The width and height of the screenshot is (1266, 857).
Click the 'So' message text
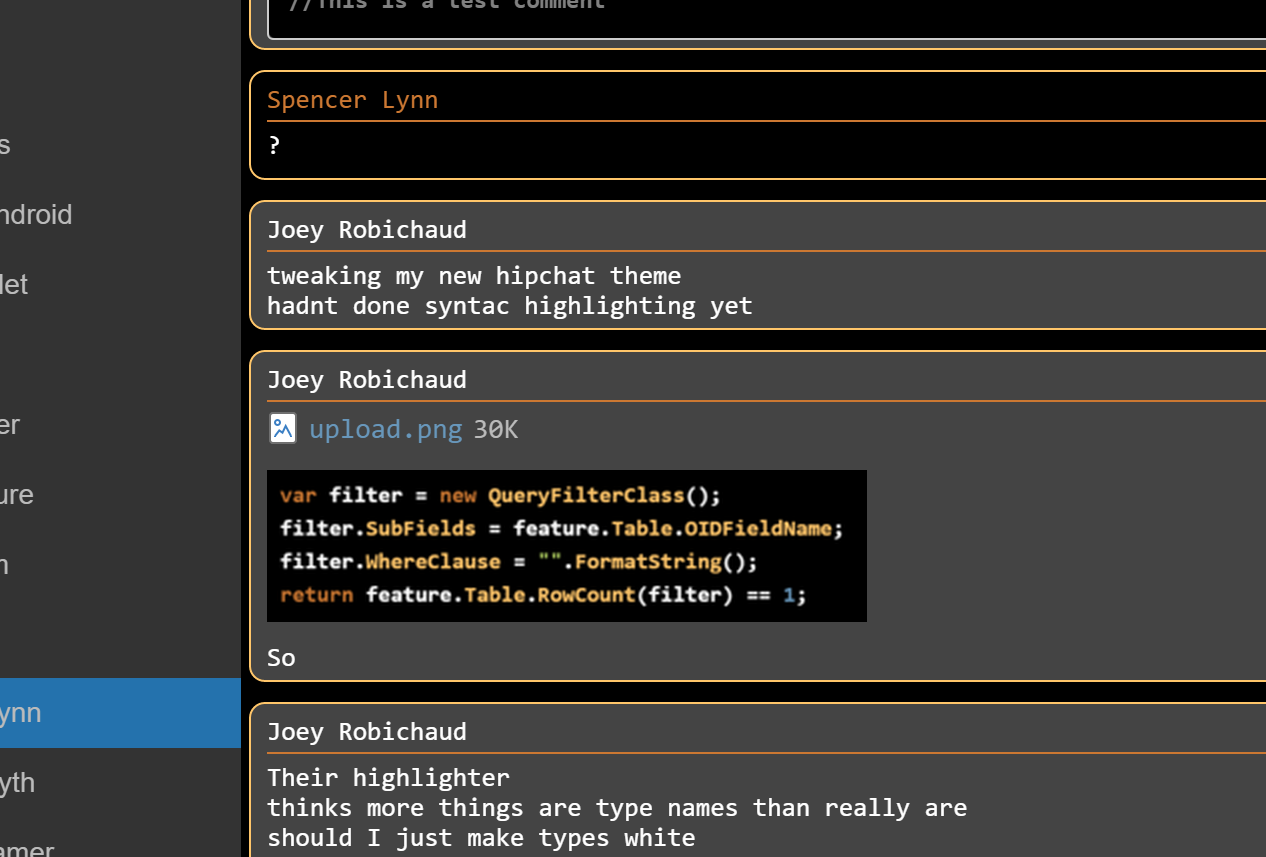tap(280, 657)
